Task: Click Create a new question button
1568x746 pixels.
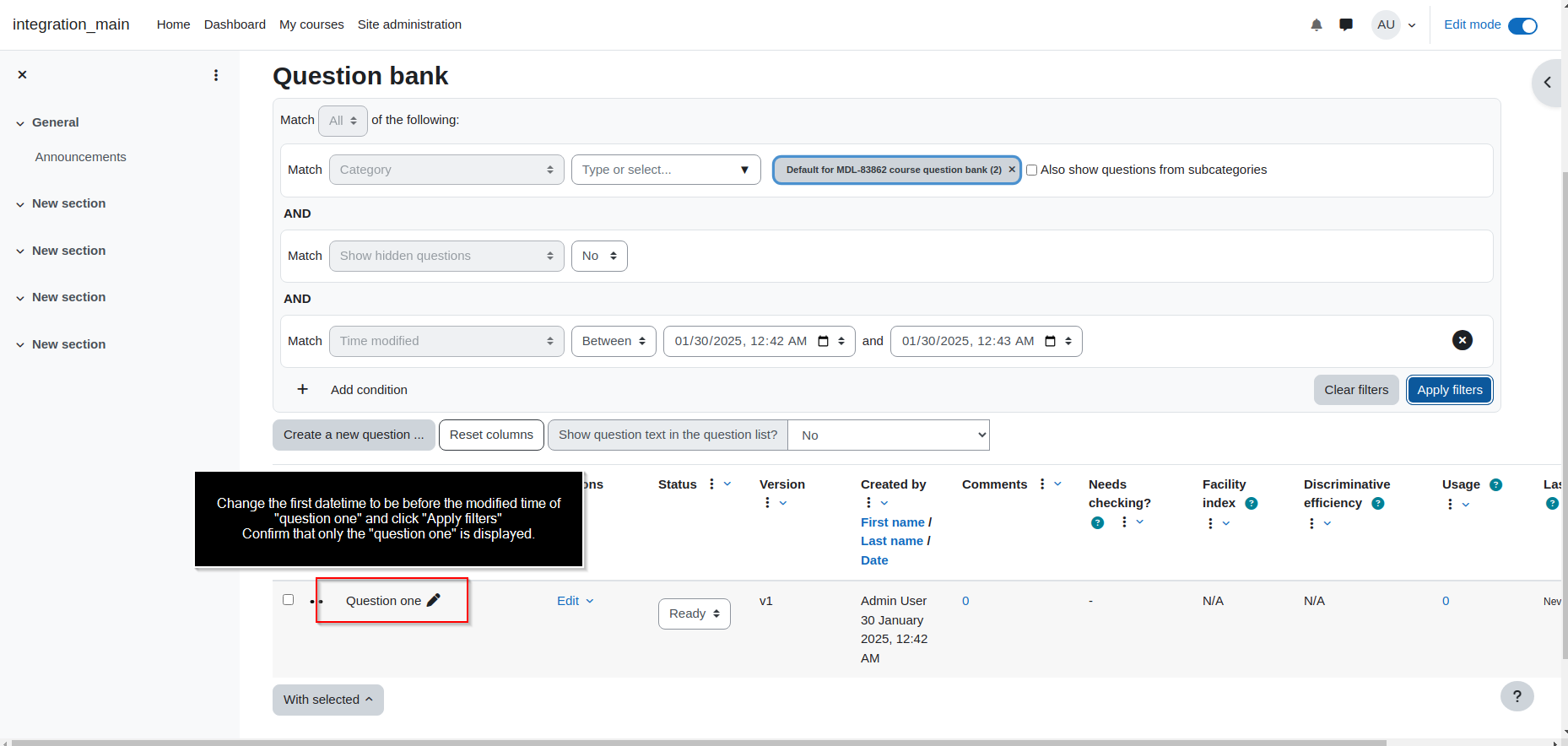Action: point(354,435)
